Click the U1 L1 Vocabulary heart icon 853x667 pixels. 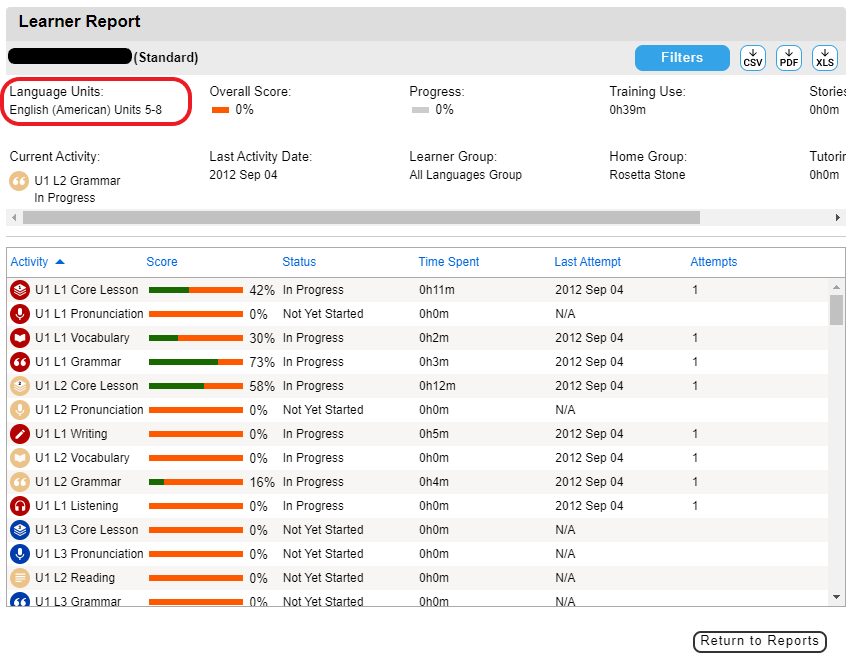click(x=21, y=337)
